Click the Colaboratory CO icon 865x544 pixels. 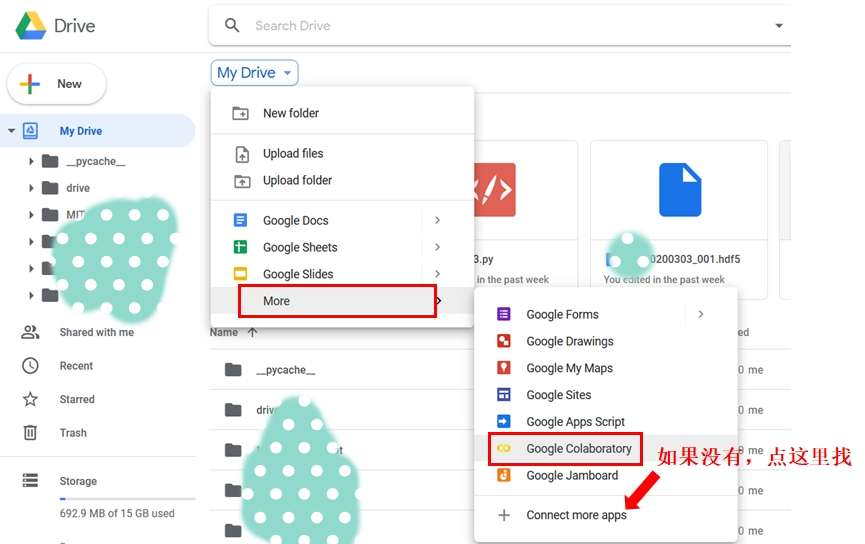point(504,449)
